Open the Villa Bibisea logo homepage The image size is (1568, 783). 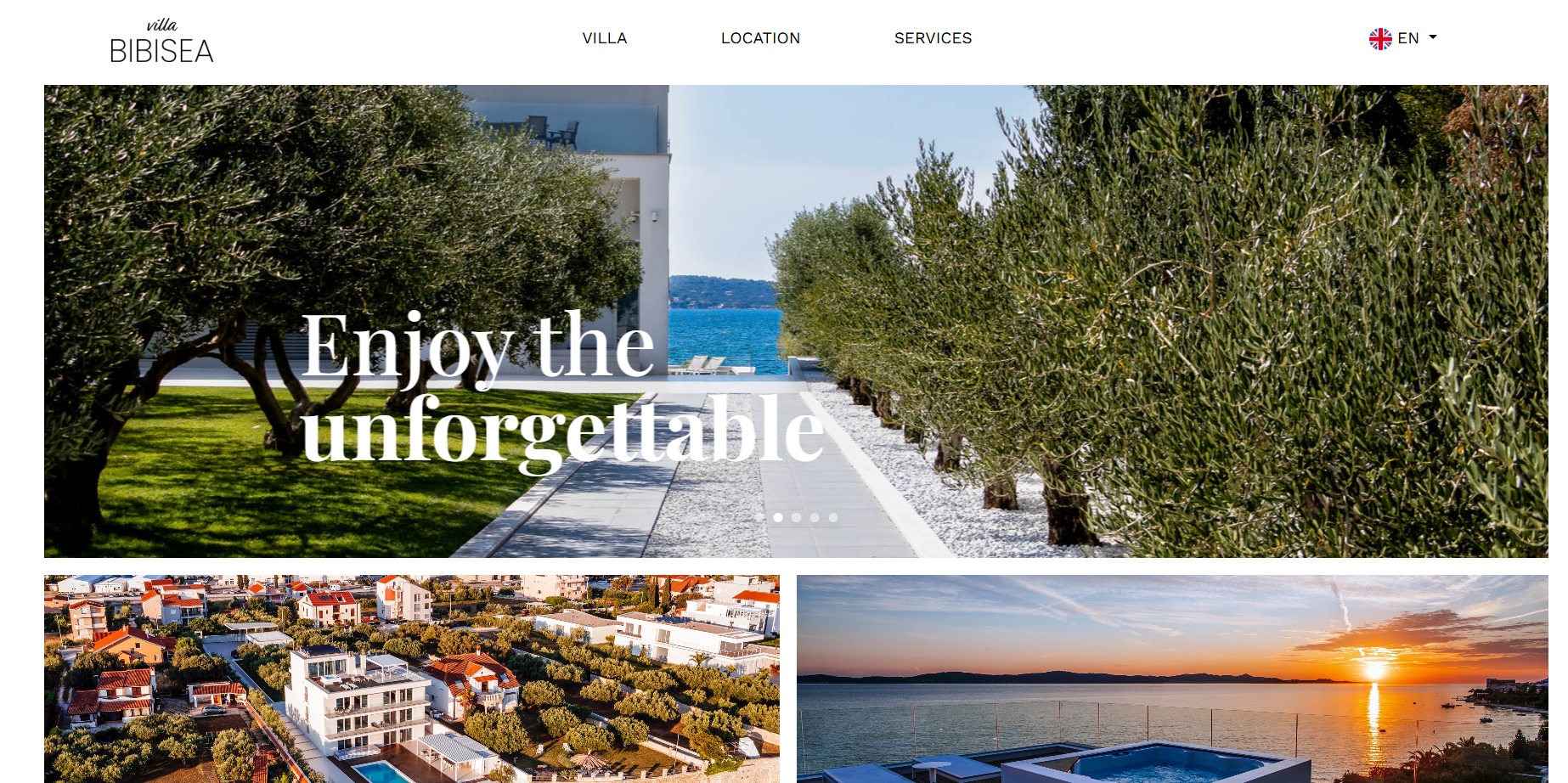pos(161,41)
